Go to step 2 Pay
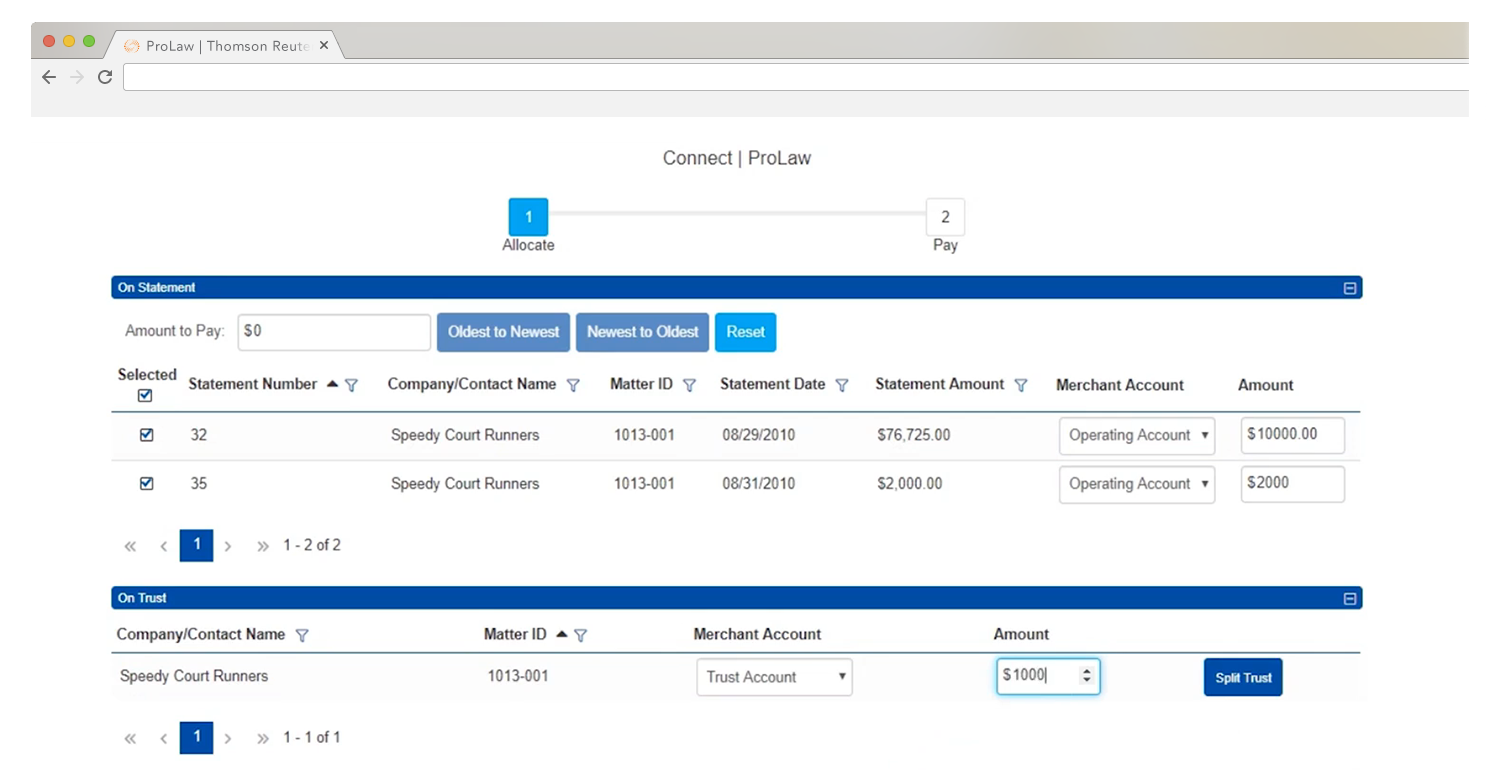The image size is (1500, 770). pos(944,217)
